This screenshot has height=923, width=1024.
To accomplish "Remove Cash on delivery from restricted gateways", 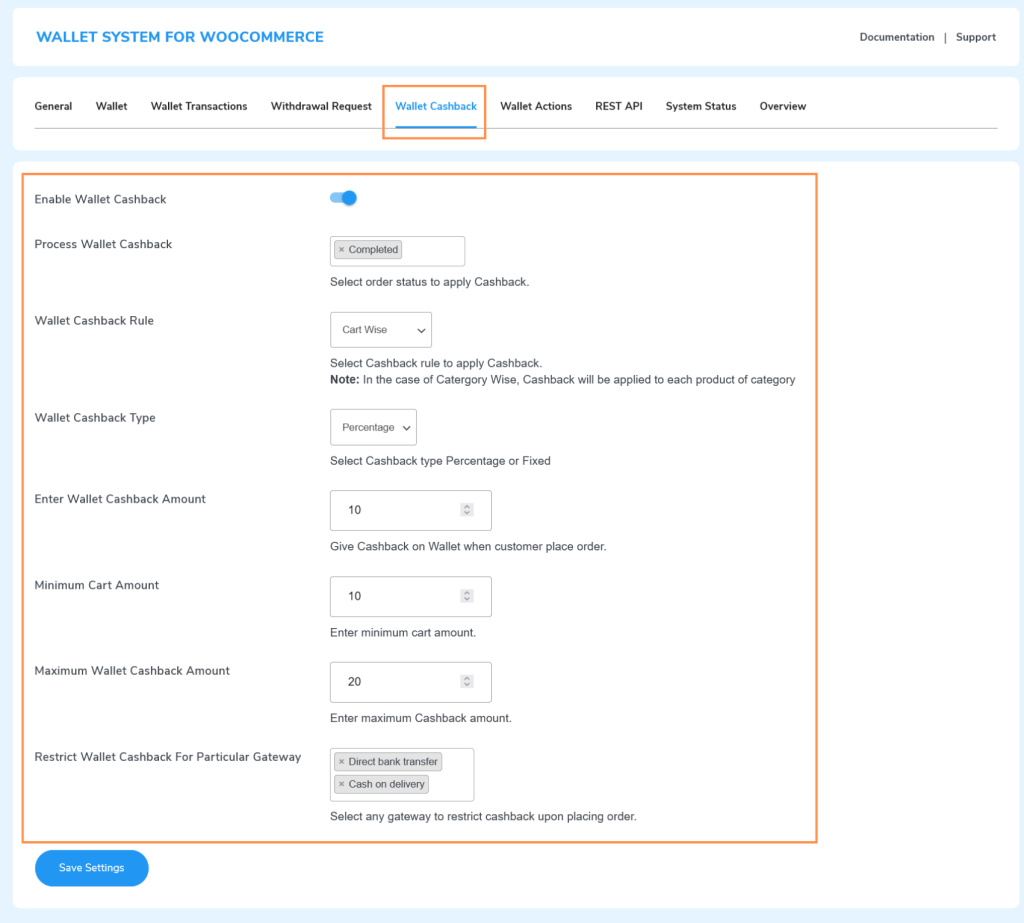I will (x=341, y=784).
